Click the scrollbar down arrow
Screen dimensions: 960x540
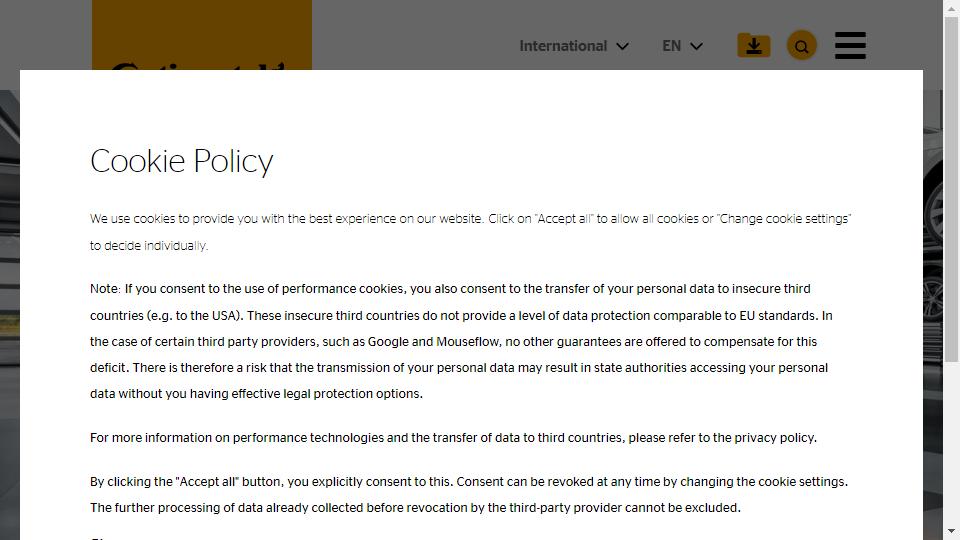point(951,531)
